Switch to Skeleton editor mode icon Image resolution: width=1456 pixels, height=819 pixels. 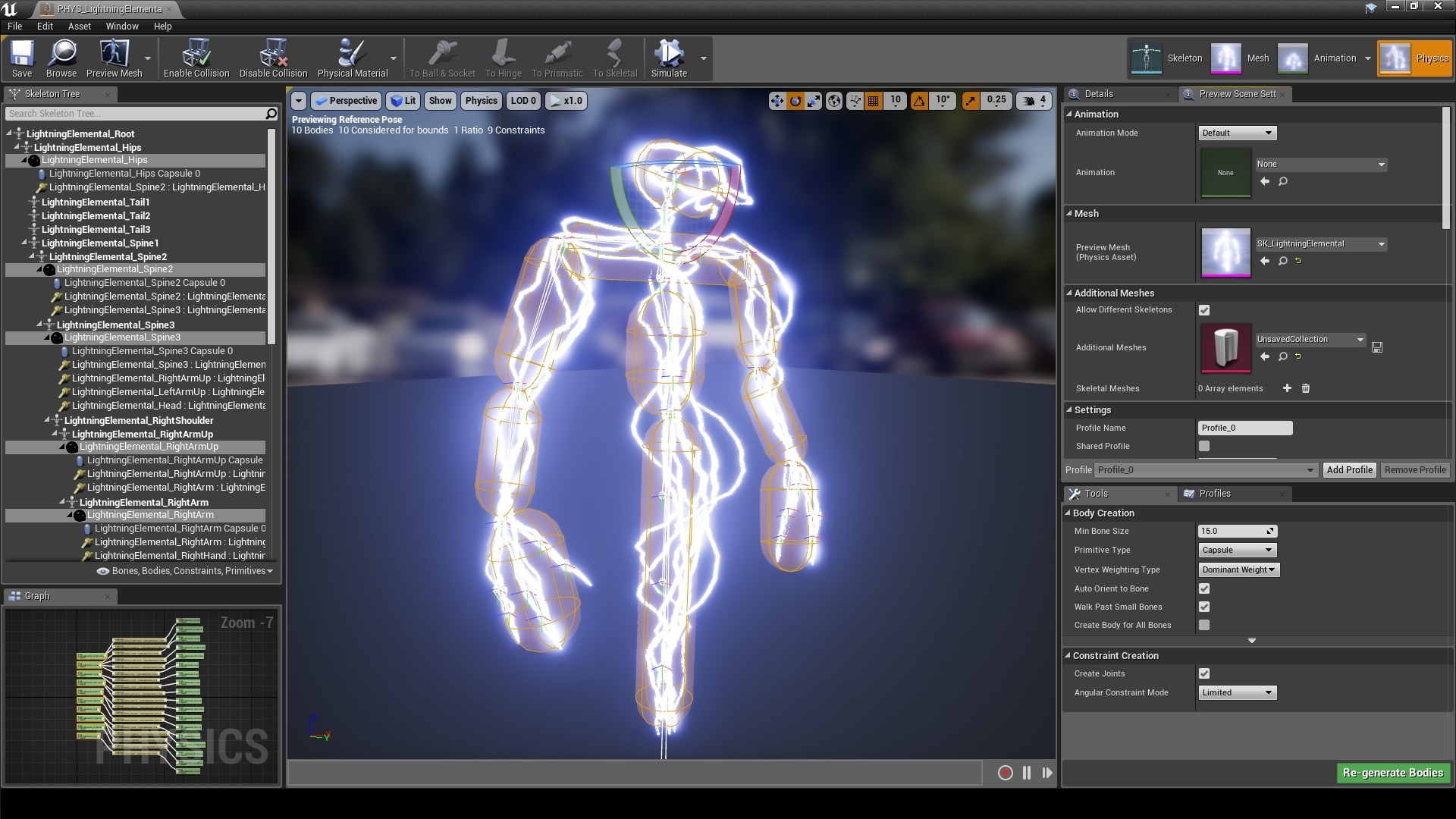tap(1146, 58)
